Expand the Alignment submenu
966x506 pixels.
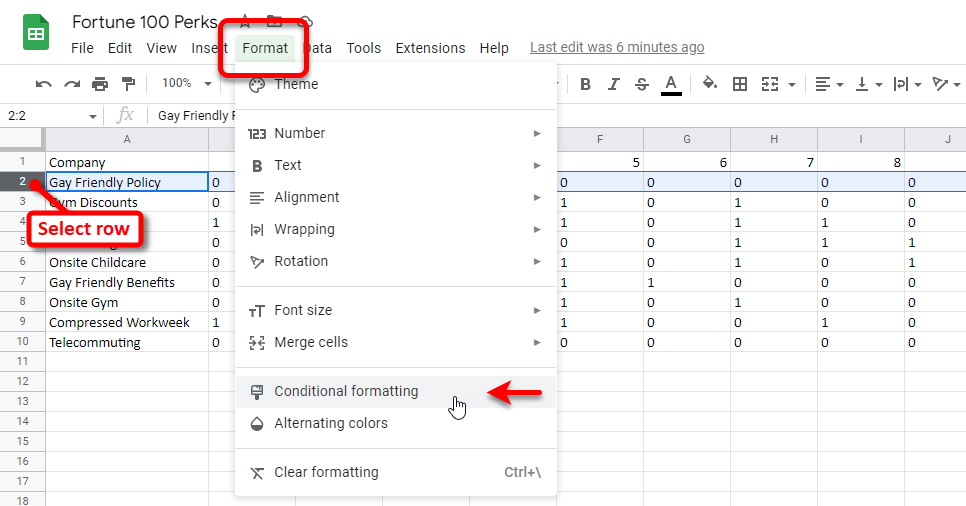396,197
